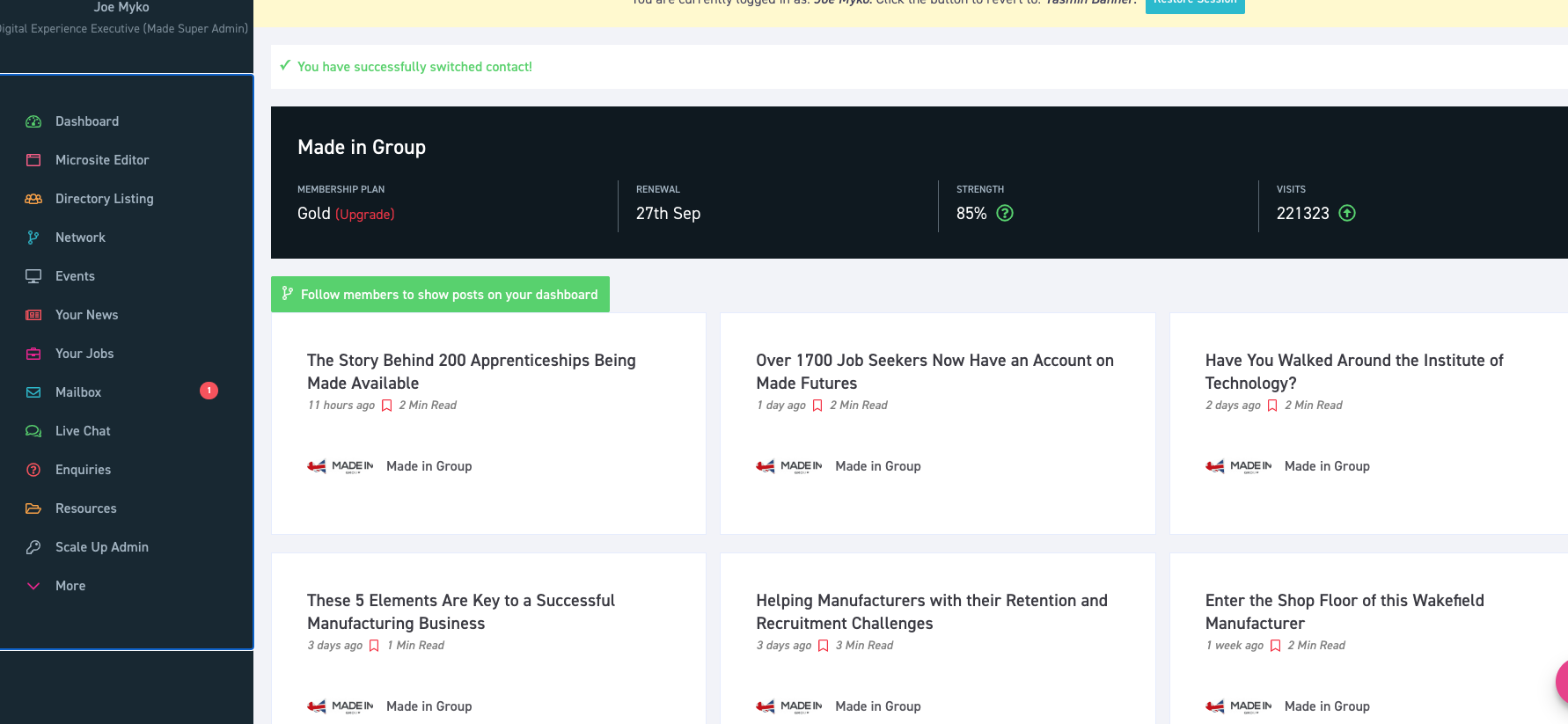Screen dimensions: 1568x724
Task: Open The Story Behind 200 Apprenticeships article
Action: tap(472, 371)
